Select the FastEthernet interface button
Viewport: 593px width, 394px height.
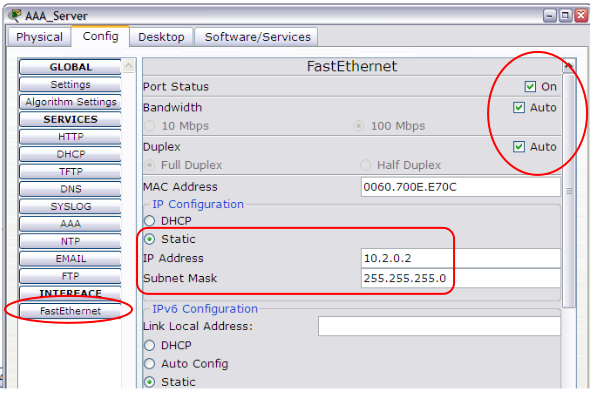(x=70, y=311)
